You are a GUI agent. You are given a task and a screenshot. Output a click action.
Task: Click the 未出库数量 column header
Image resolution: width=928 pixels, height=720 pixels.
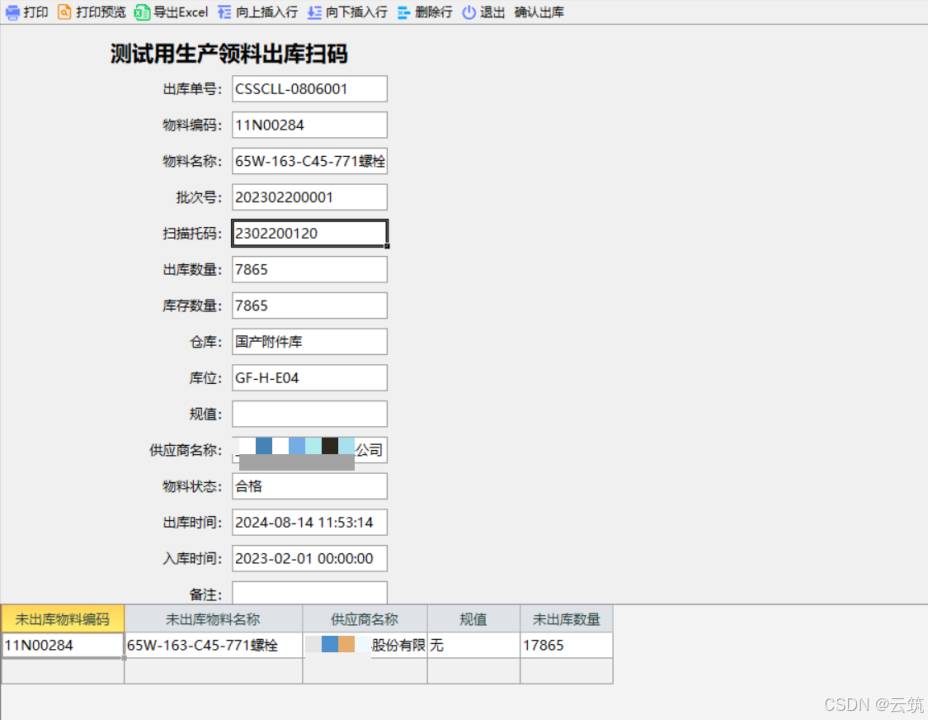(566, 619)
